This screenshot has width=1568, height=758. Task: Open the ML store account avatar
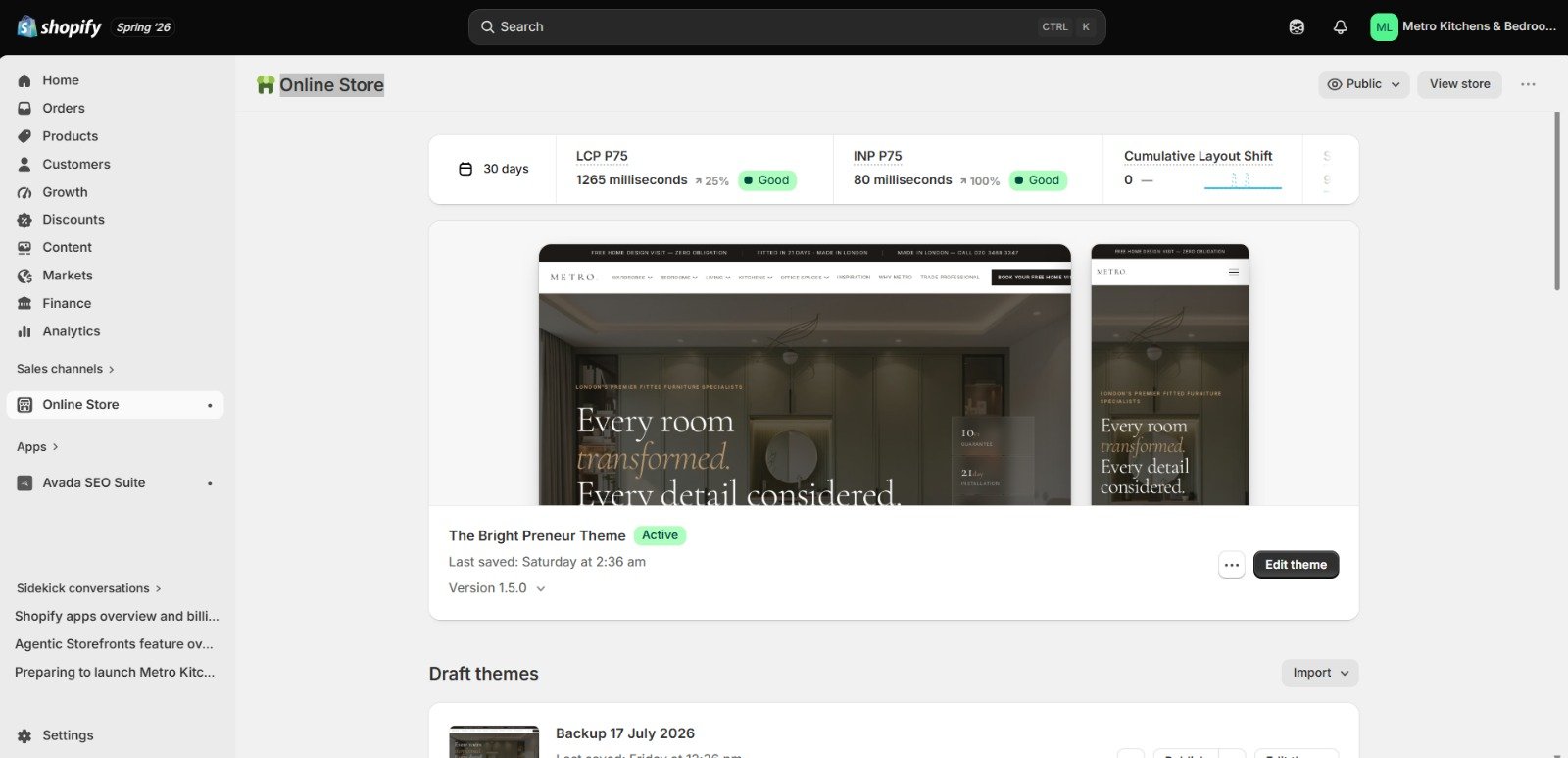tap(1384, 27)
